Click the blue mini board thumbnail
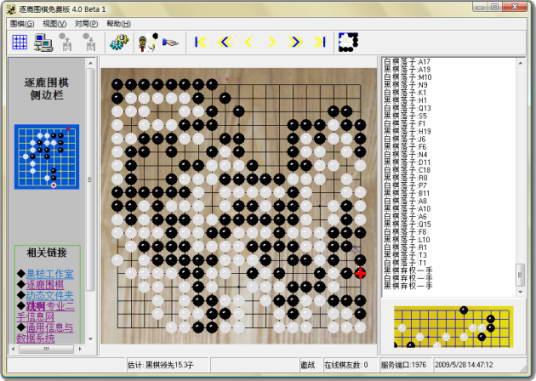The image size is (536, 381). [47, 157]
